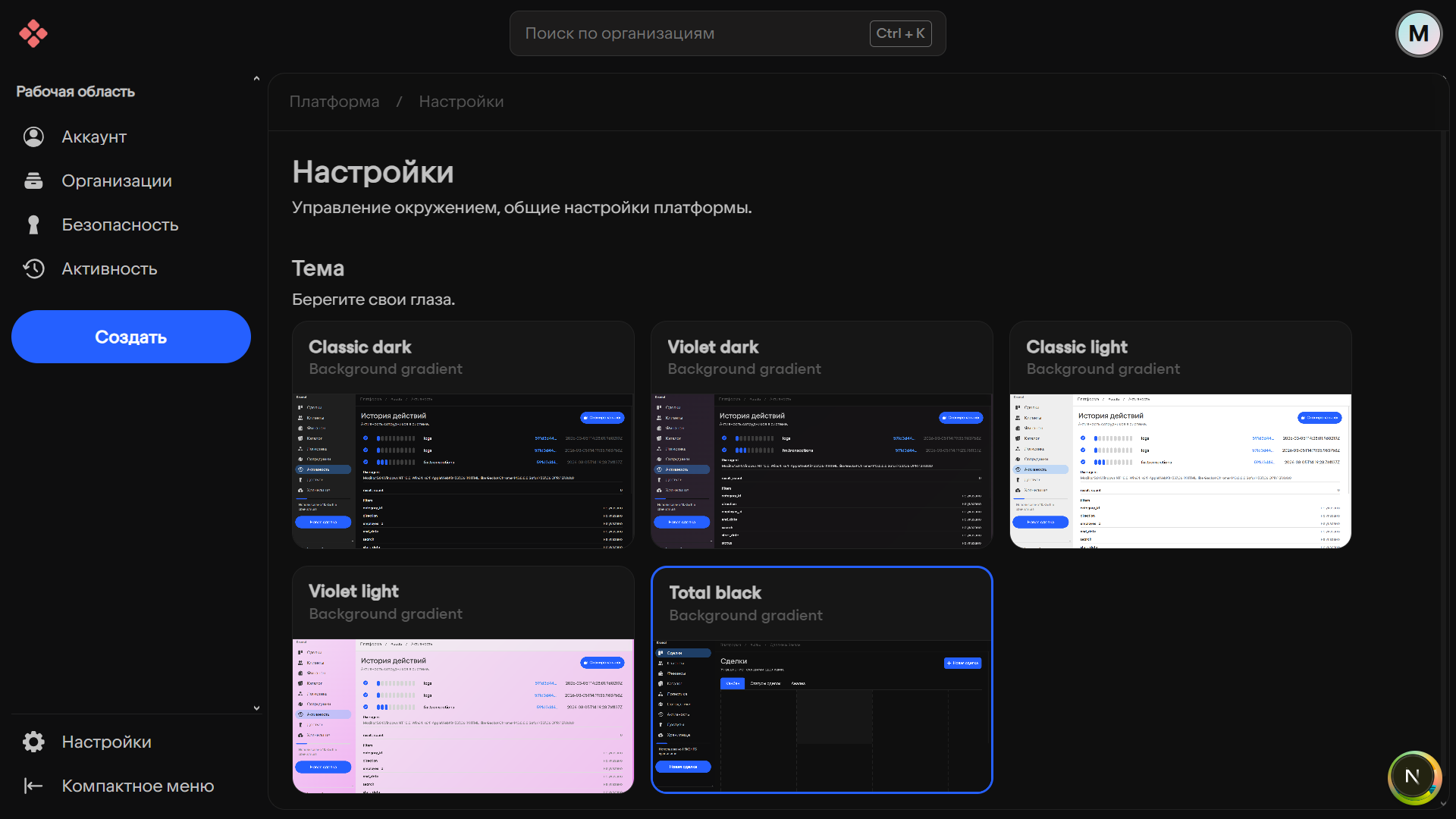
Task: Click the round N badge at bottom right
Action: (1412, 777)
